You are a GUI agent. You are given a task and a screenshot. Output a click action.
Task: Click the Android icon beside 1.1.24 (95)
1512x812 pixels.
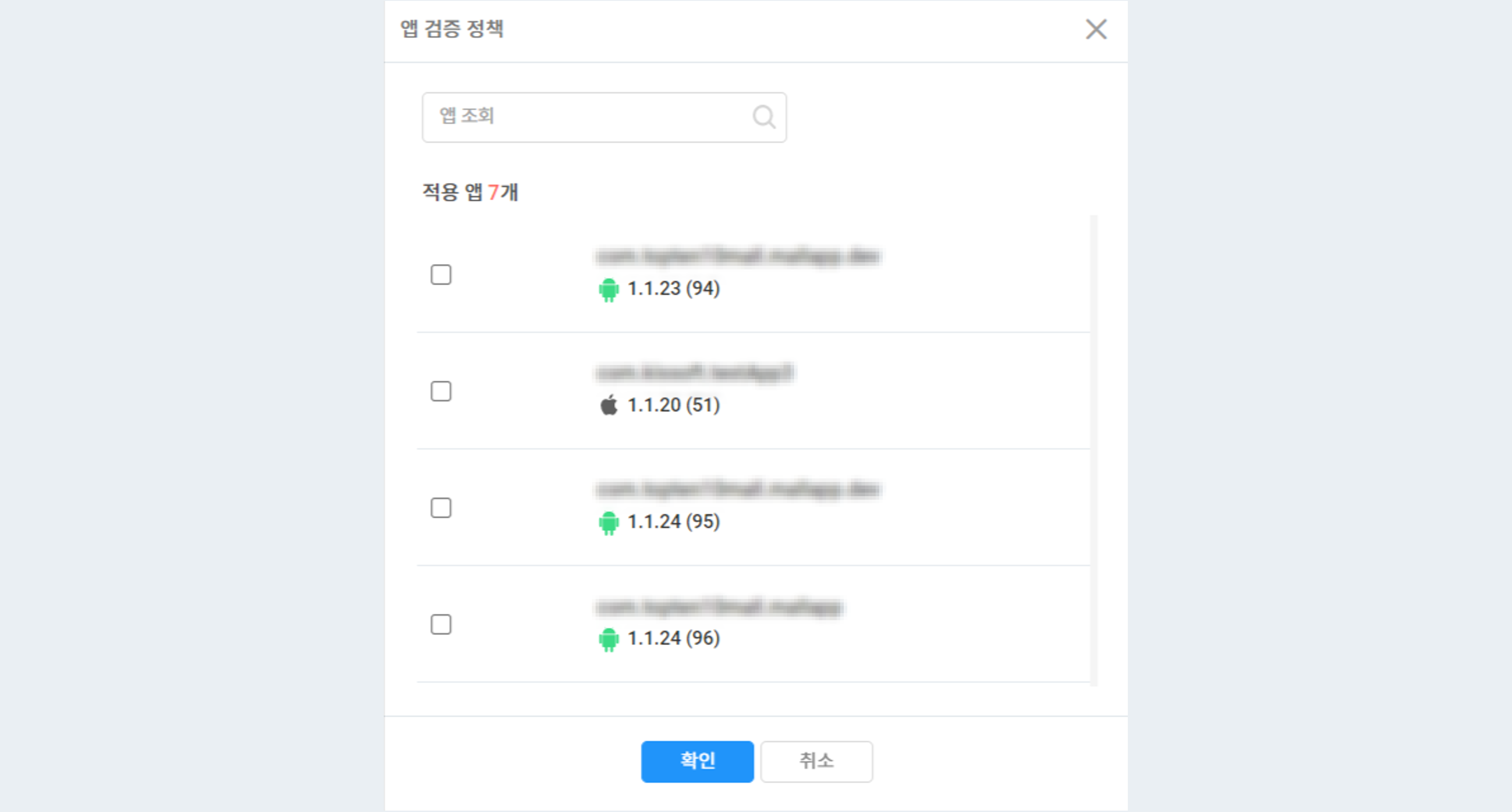pos(609,522)
